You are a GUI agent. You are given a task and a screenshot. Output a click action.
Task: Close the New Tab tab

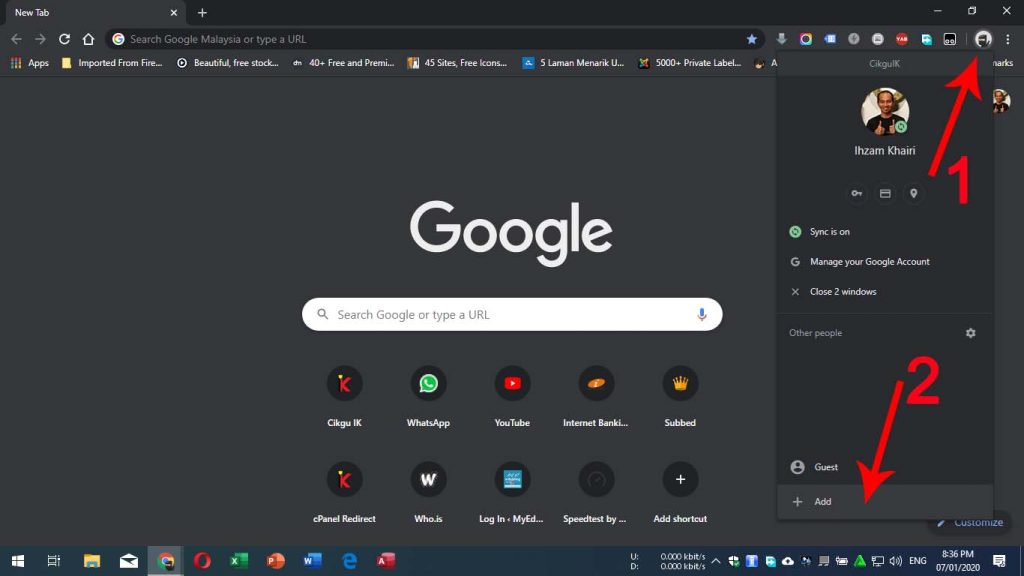[x=174, y=12]
